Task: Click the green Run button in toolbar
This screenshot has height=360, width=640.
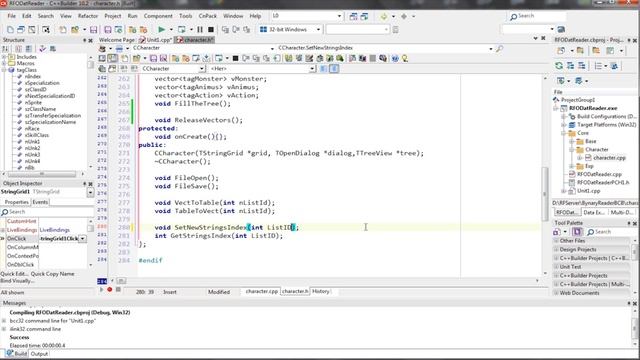Action: click(161, 29)
